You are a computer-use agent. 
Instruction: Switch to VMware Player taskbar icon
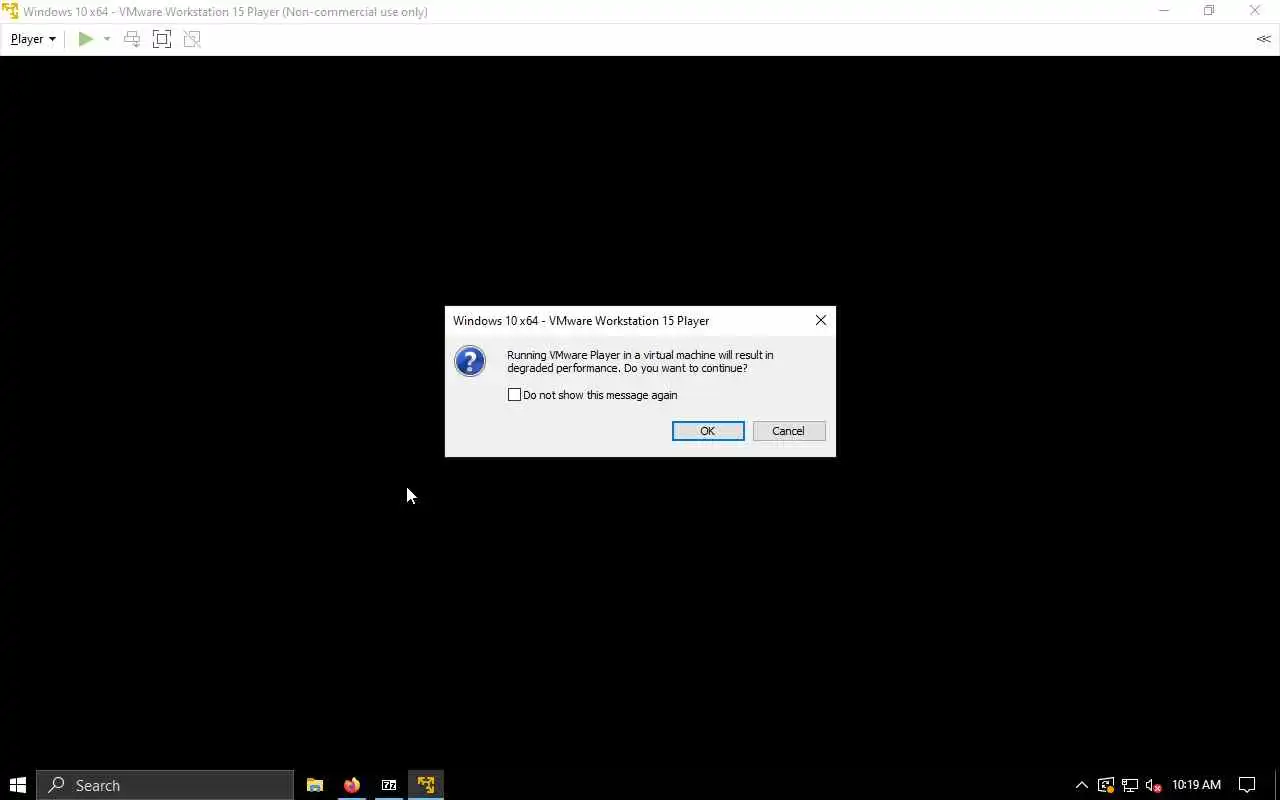[426, 785]
